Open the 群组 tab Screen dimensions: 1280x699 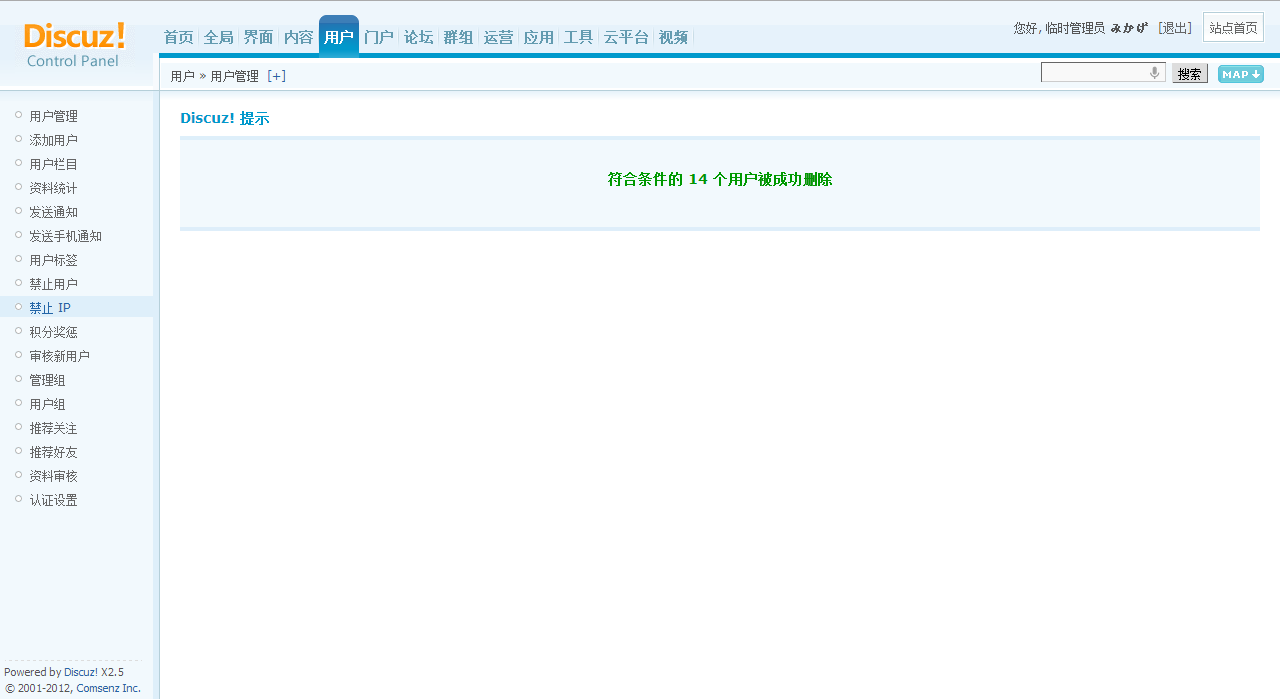click(459, 38)
